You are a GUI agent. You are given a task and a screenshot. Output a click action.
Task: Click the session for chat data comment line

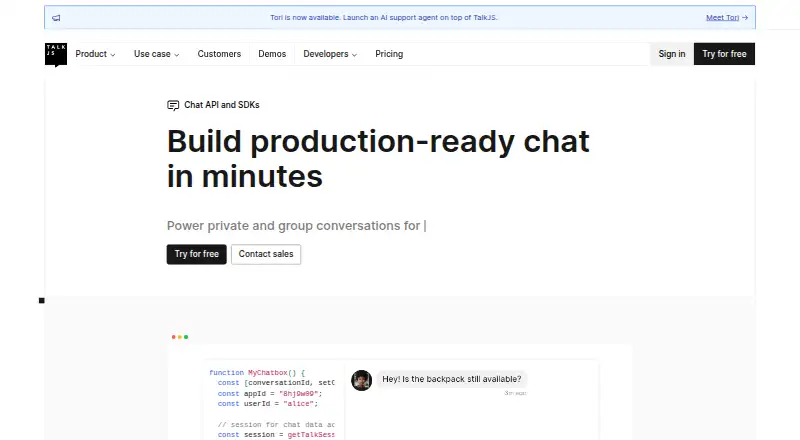pyautogui.click(x=276, y=425)
